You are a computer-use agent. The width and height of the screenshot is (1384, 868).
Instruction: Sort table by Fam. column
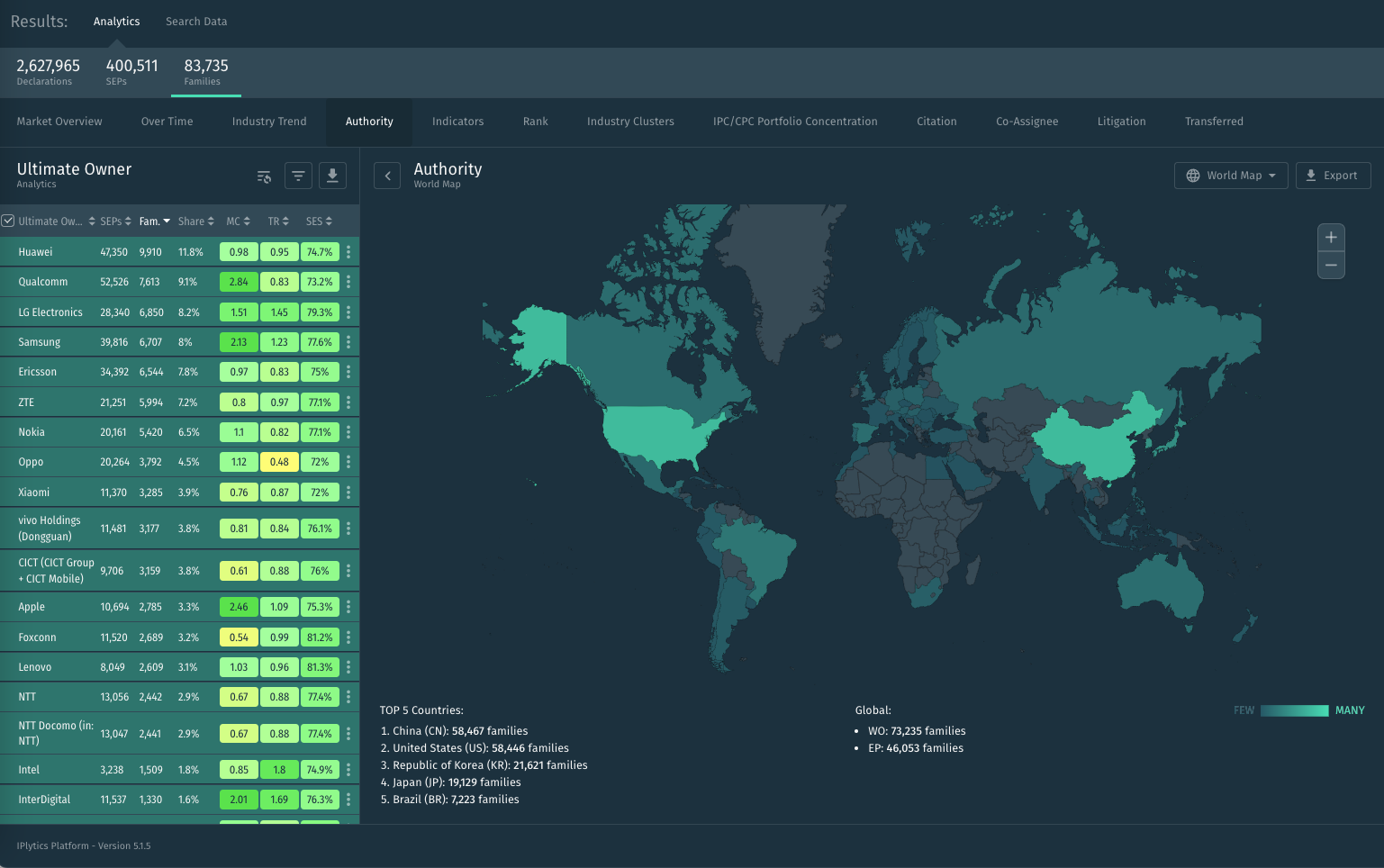coord(154,222)
